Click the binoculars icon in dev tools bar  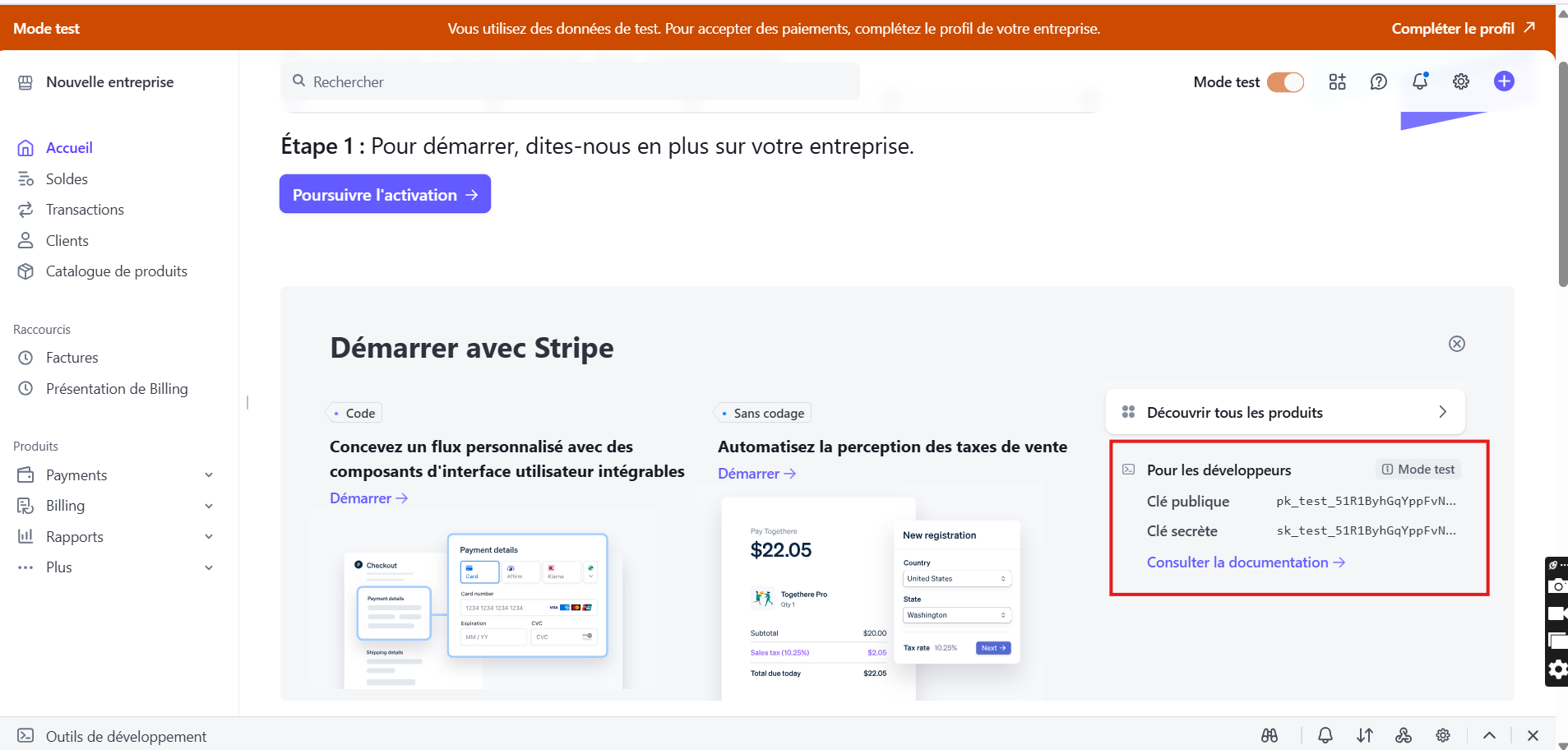tap(1270, 735)
